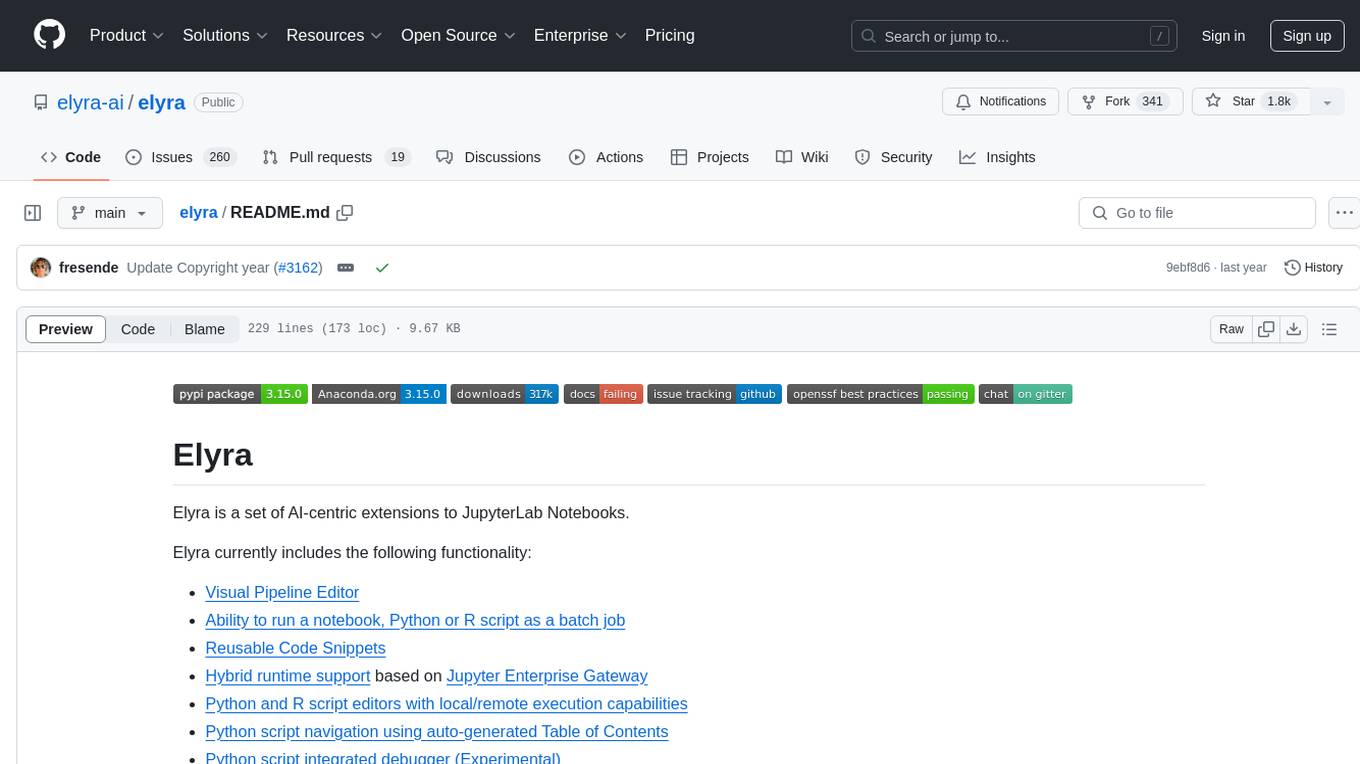Open the Raw file view
The image size is (1360, 764).
click(x=1231, y=329)
